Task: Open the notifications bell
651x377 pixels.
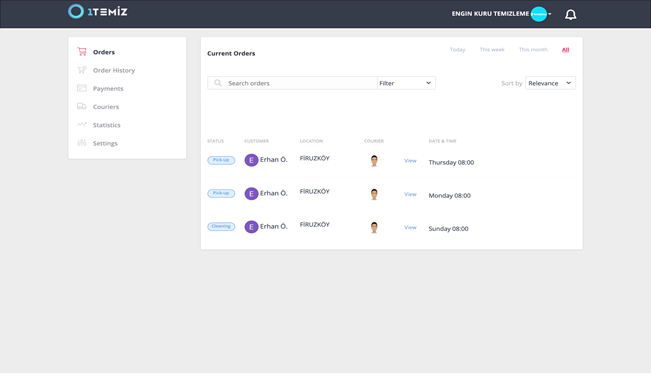Action: coord(570,15)
